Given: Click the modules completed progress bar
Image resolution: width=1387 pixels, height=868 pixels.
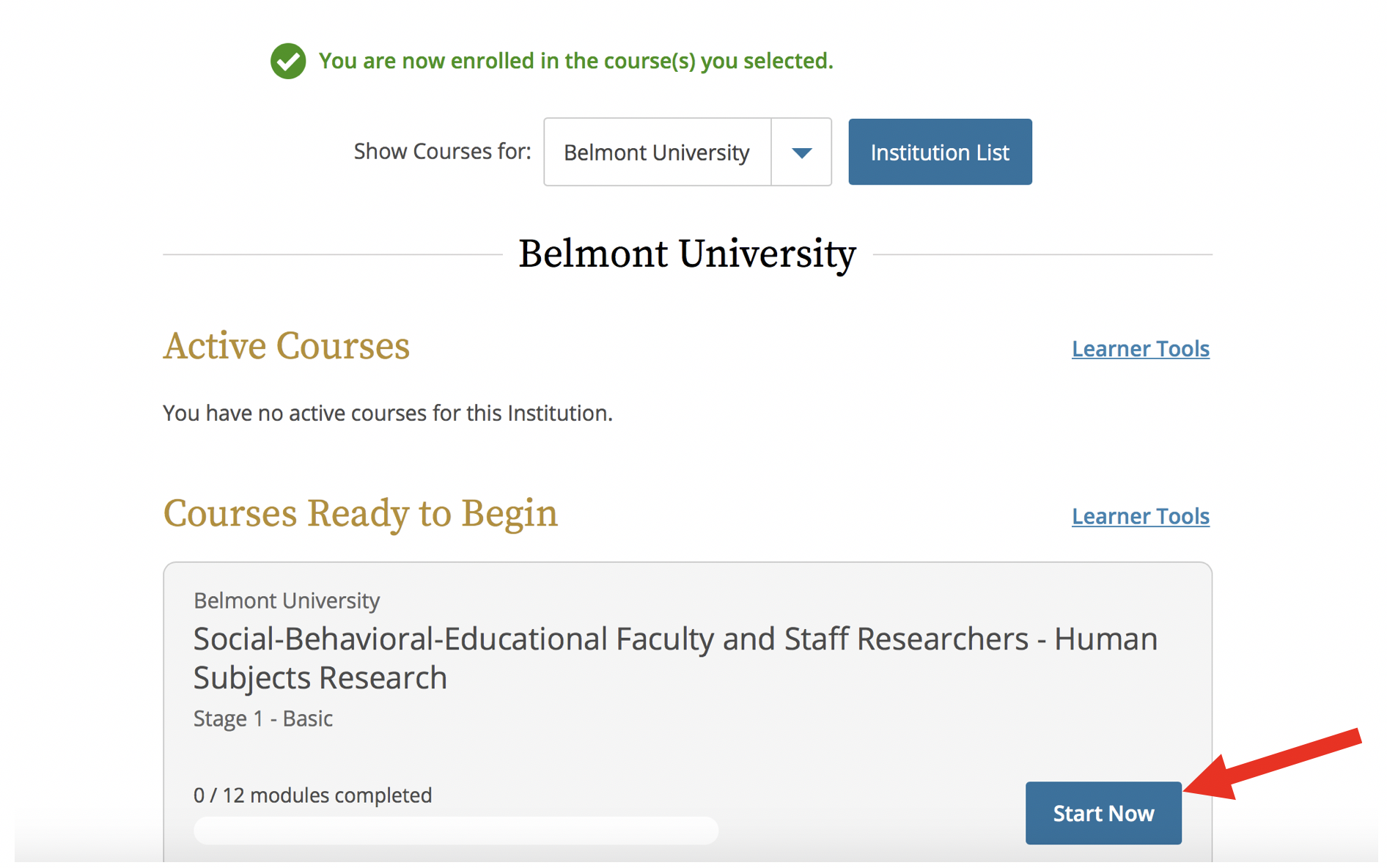Looking at the screenshot, I should tap(455, 831).
